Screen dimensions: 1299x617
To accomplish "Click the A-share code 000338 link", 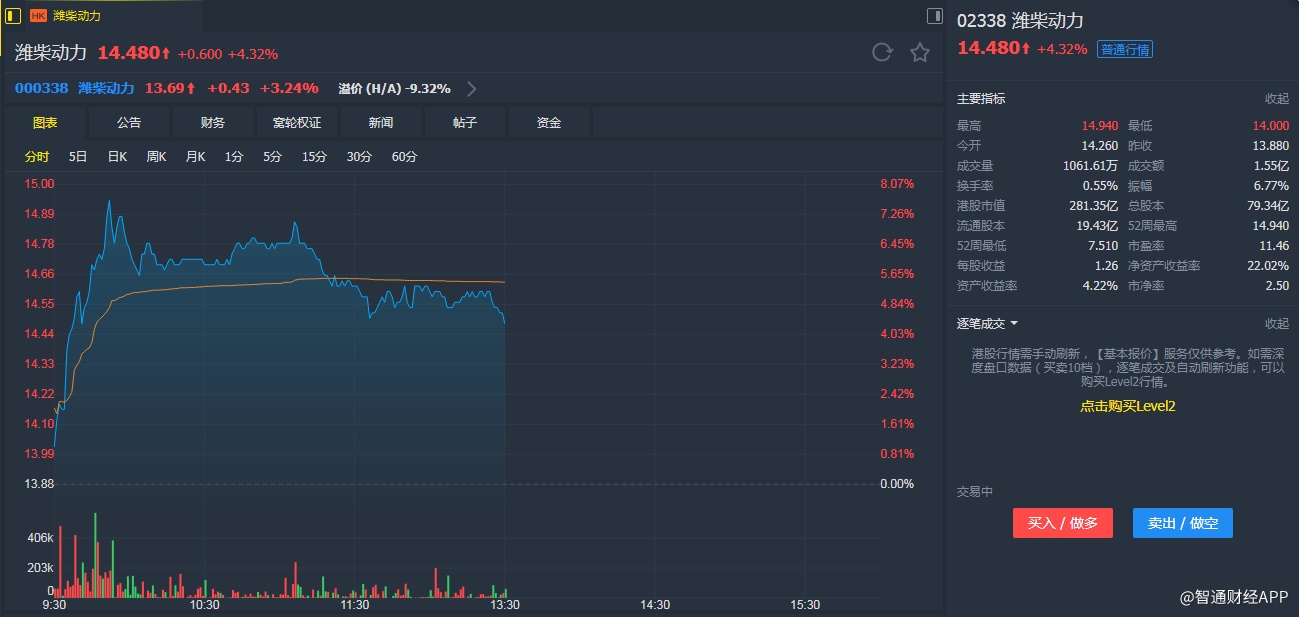I will click(41, 88).
